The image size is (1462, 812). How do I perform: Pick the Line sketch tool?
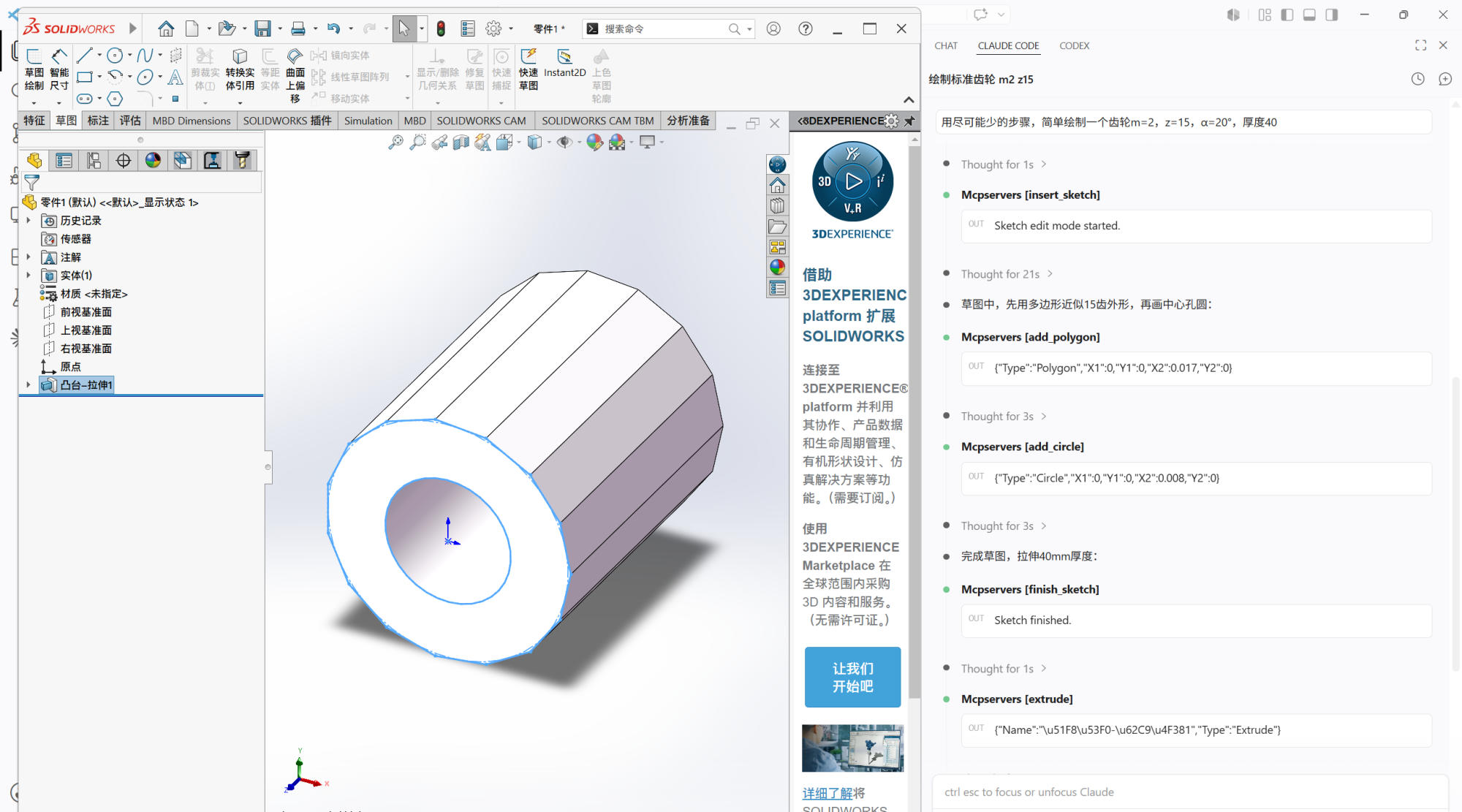(84, 56)
